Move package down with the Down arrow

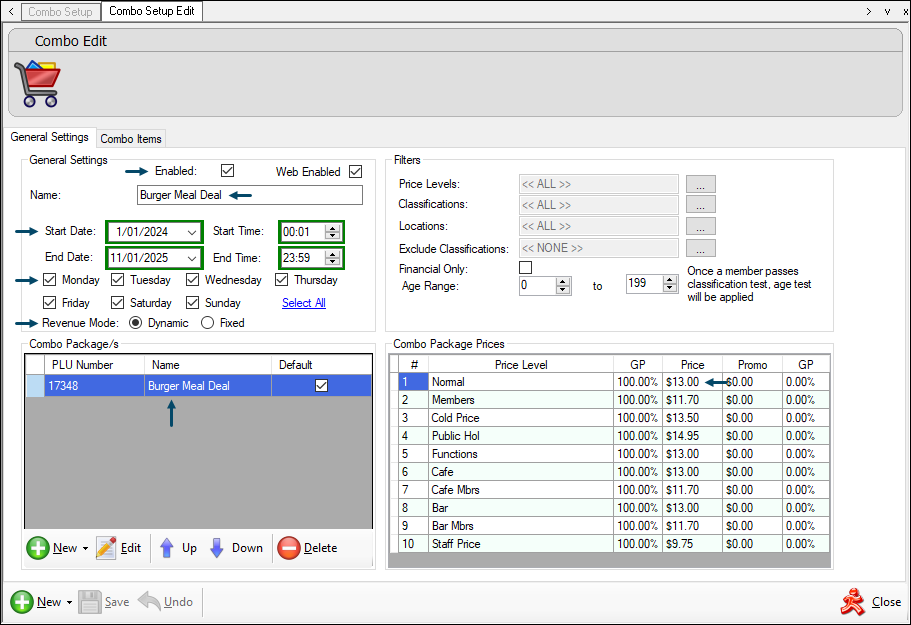click(x=217, y=548)
